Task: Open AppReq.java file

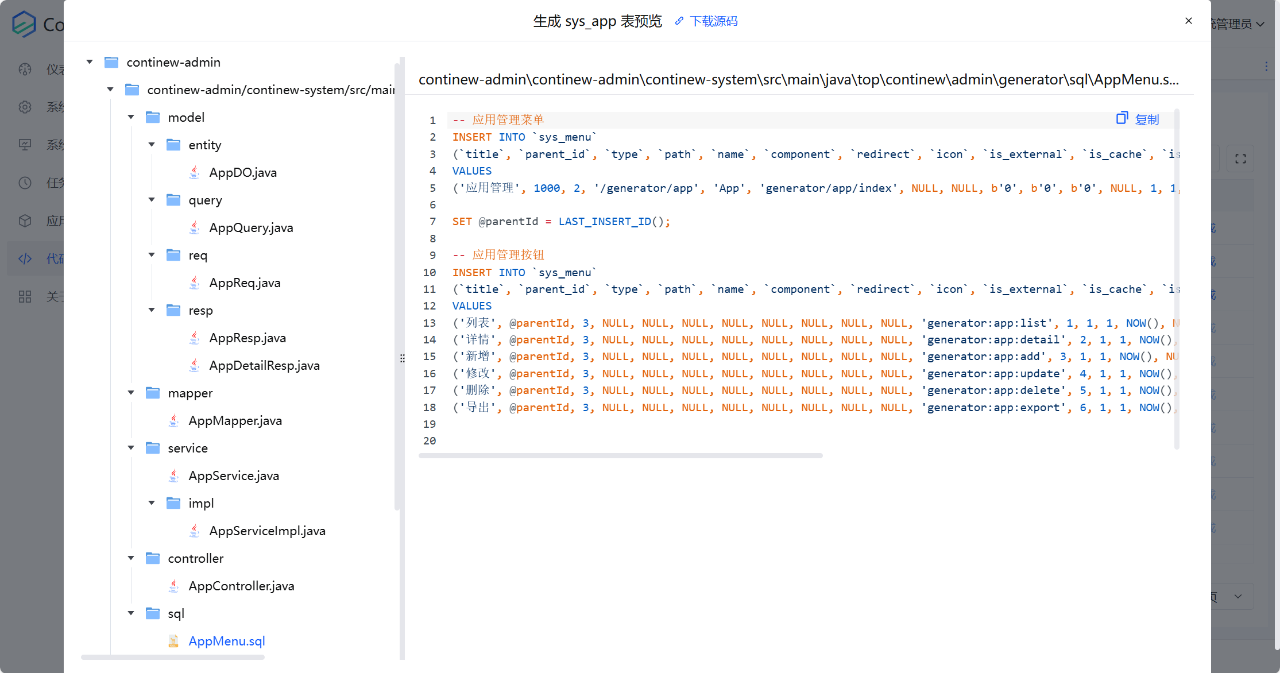Action: click(245, 283)
